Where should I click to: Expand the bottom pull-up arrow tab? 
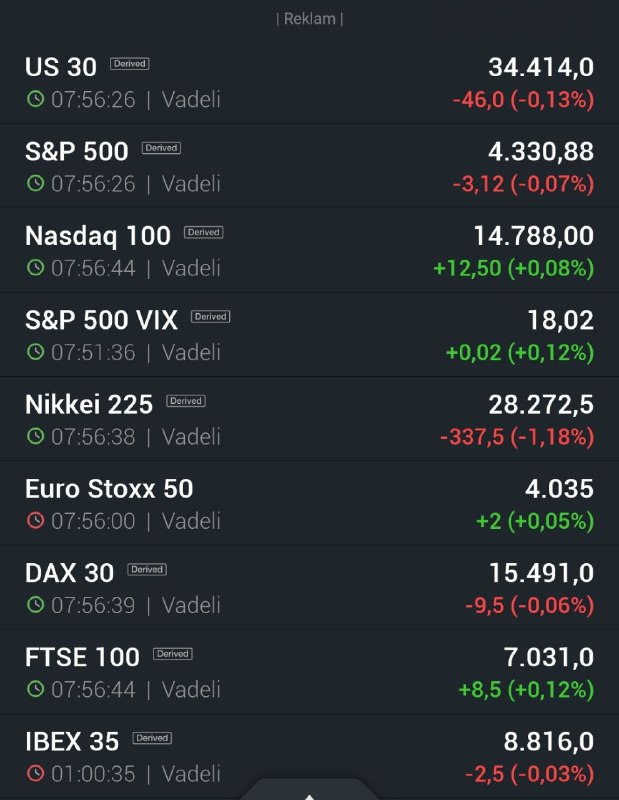tap(309, 790)
